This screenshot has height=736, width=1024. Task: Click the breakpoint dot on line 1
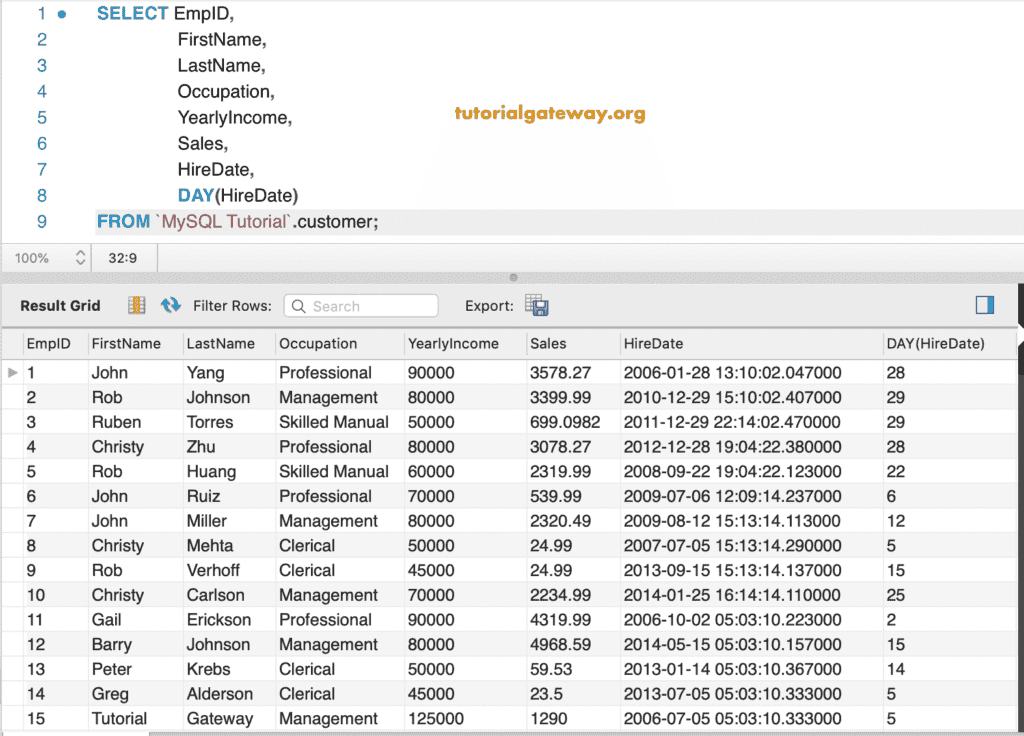click(62, 14)
